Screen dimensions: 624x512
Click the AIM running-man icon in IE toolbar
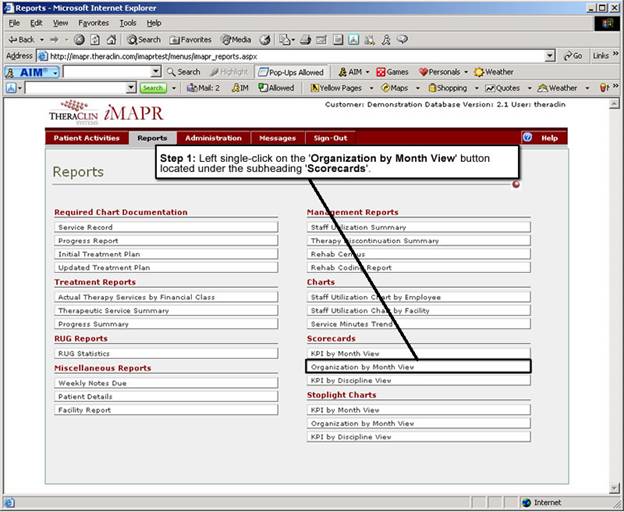pos(386,39)
